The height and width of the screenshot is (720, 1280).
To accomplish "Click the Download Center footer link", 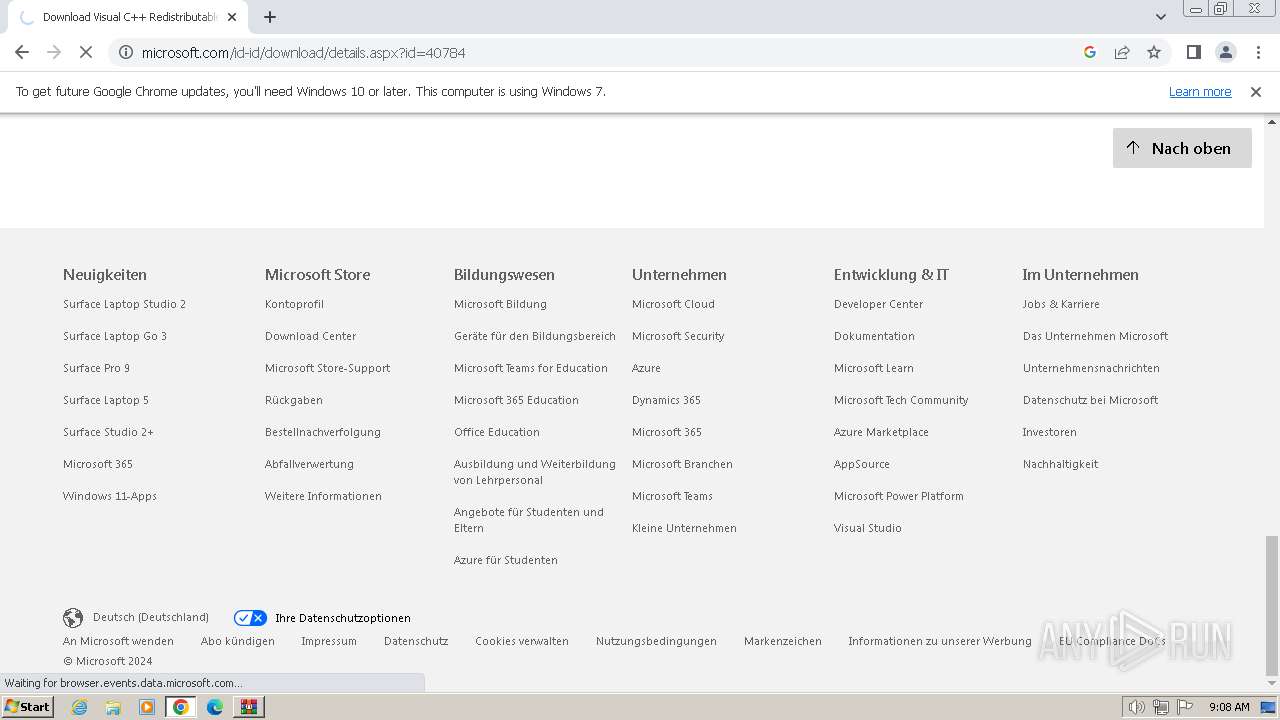I will (x=310, y=336).
